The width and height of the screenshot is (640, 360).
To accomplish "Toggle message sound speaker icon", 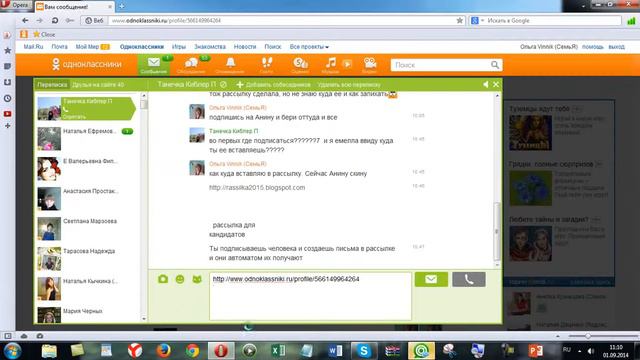I will 485,84.
